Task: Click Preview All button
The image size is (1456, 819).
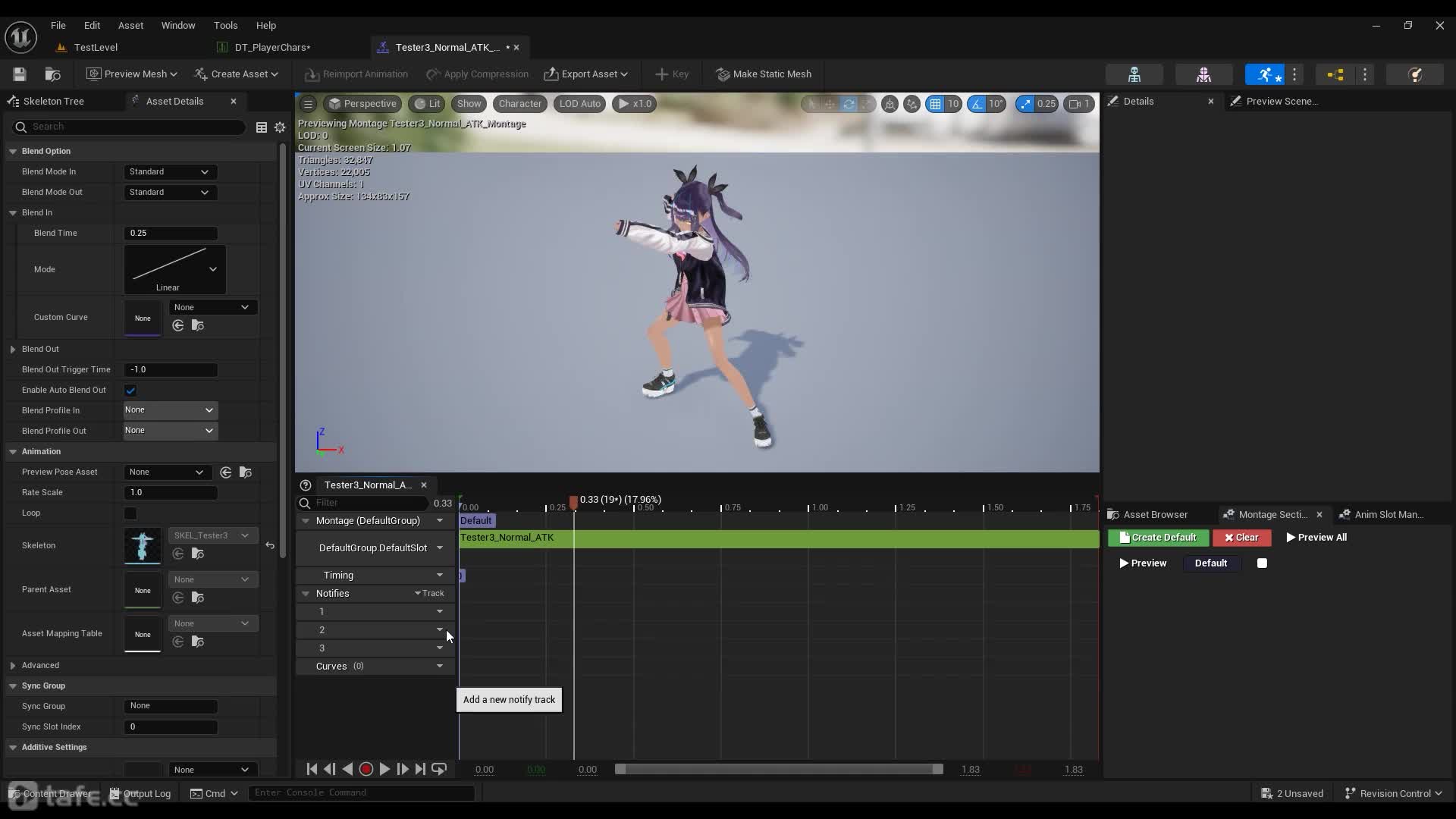Action: tap(1316, 538)
